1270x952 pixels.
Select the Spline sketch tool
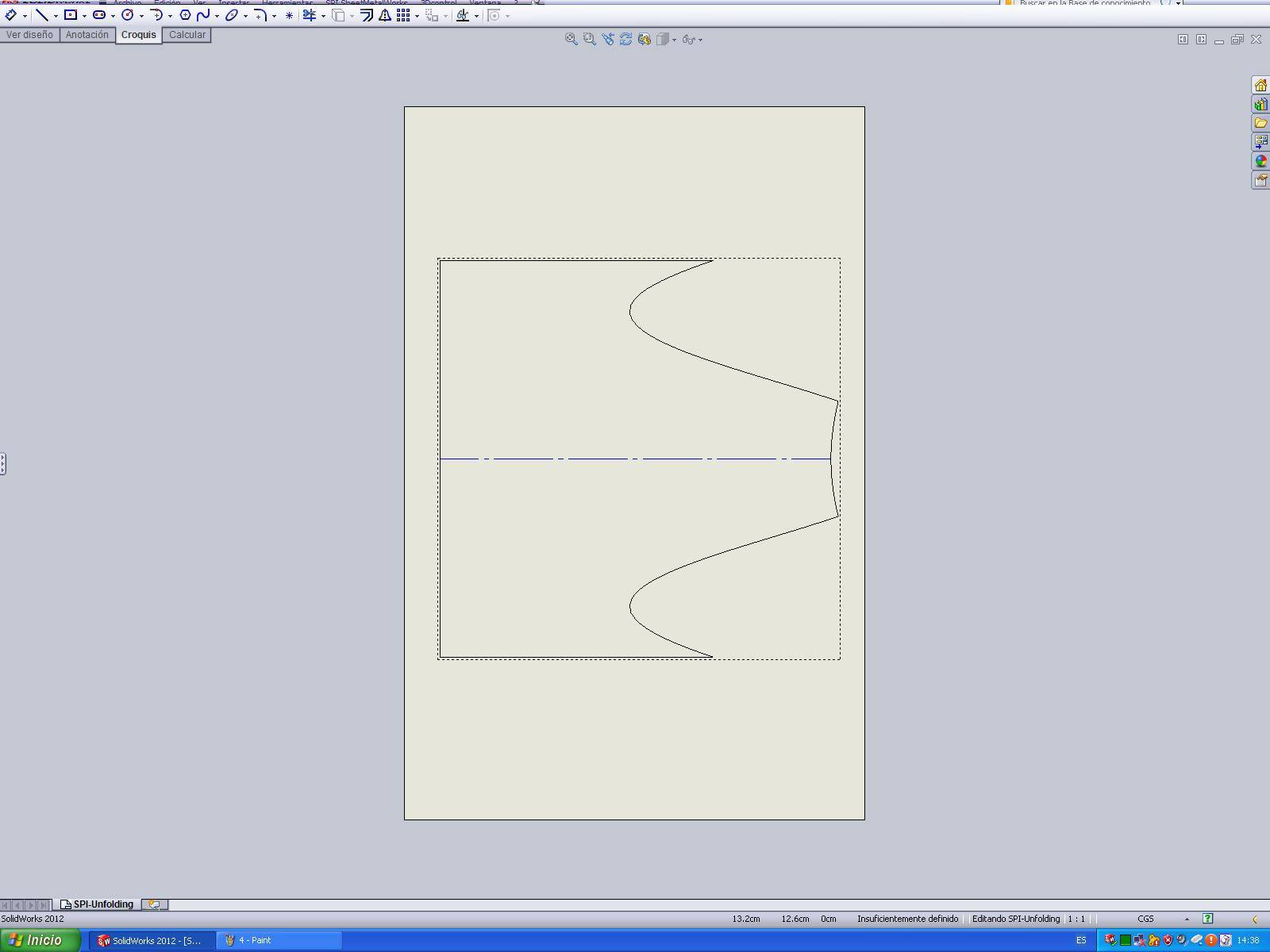(203, 15)
